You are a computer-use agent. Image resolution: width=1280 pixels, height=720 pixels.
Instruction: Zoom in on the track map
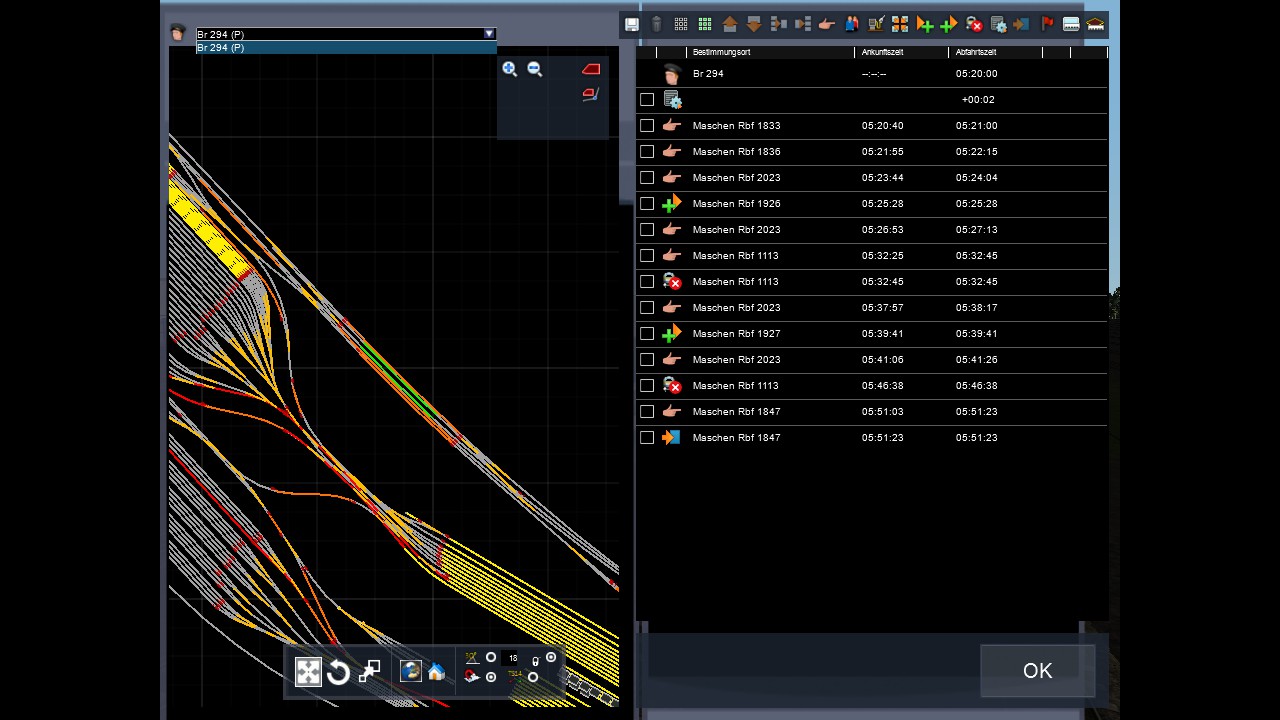510,69
